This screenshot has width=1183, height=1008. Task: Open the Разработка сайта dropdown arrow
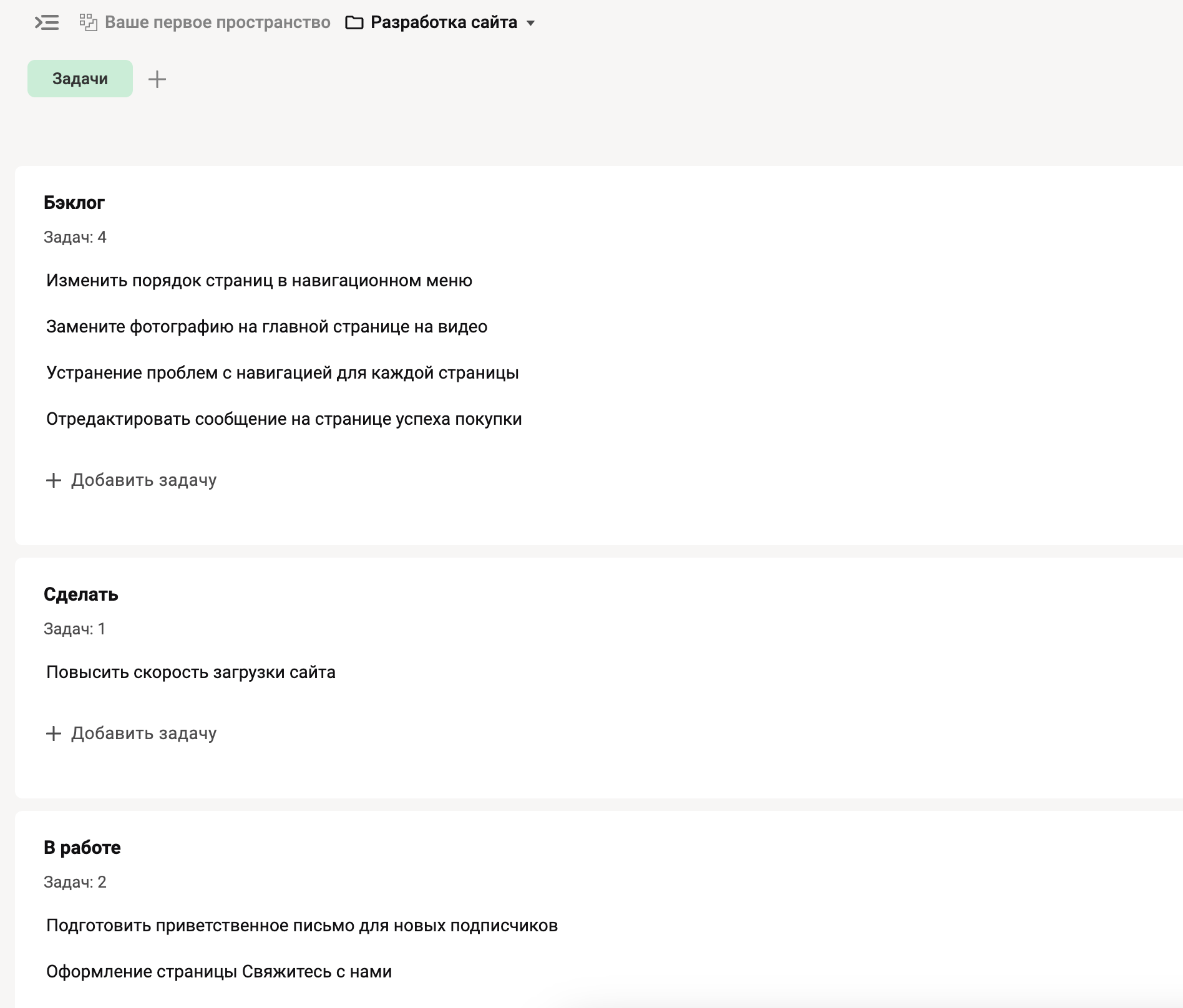[x=531, y=23]
